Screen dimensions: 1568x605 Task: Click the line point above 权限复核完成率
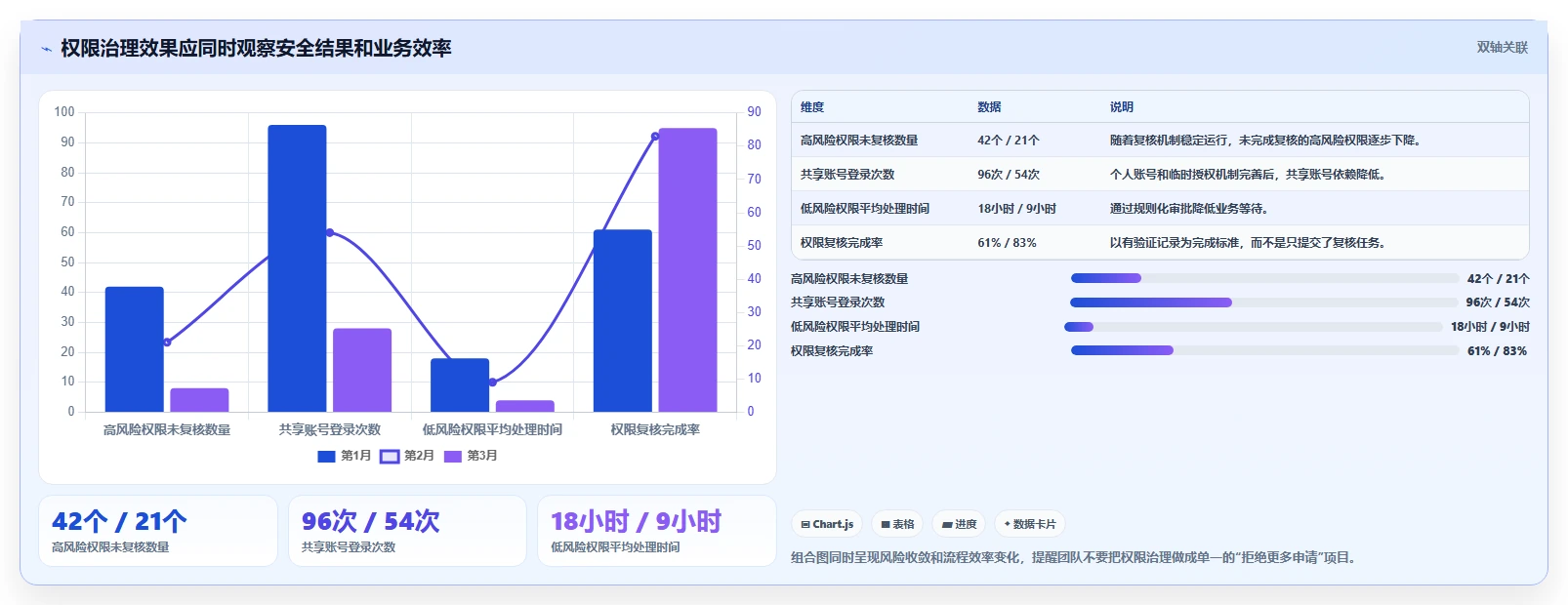click(655, 136)
